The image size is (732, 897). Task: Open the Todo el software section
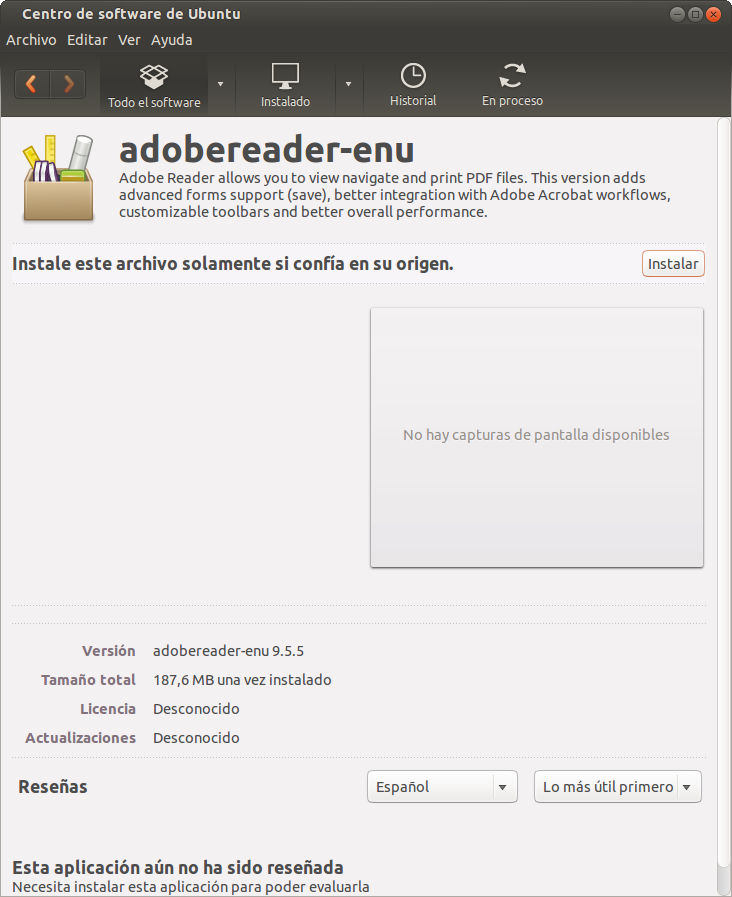[x=154, y=86]
